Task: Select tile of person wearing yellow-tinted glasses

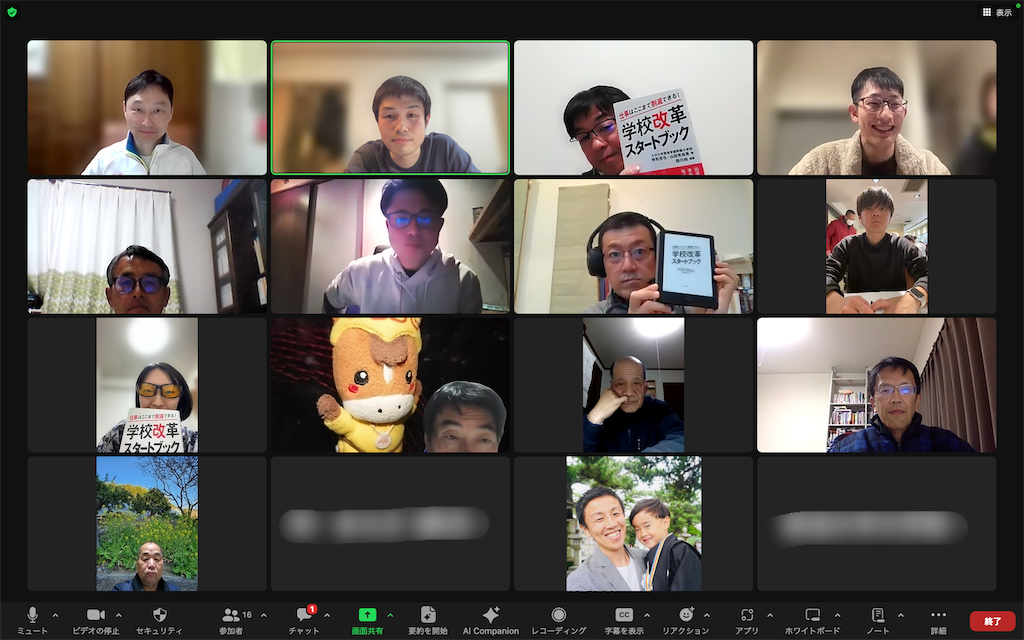Action: [147, 385]
